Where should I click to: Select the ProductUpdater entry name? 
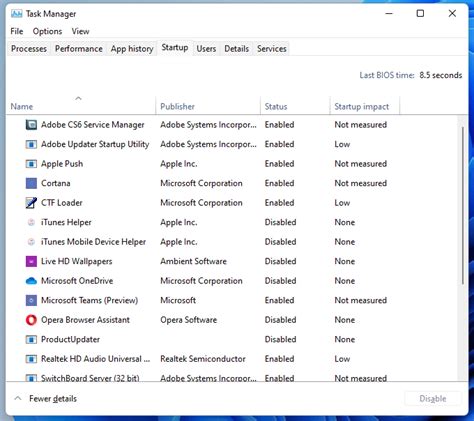pos(70,339)
